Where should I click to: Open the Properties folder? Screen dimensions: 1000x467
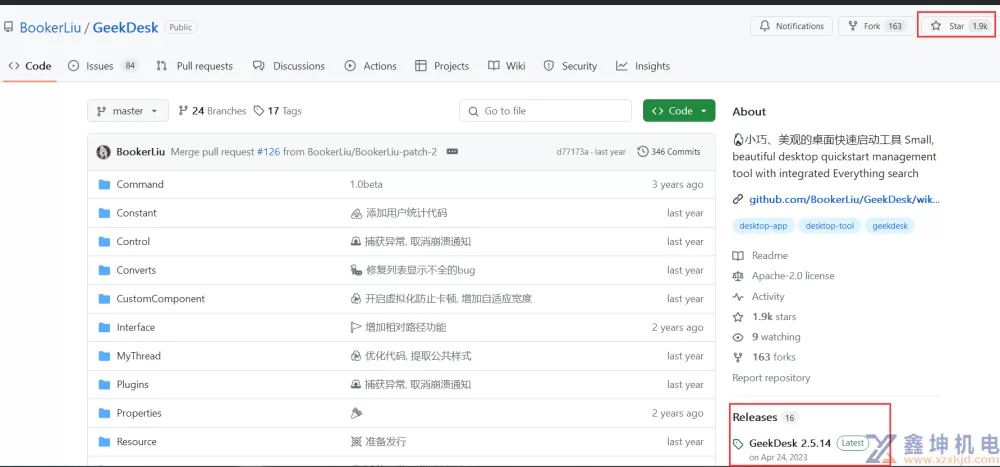(139, 413)
